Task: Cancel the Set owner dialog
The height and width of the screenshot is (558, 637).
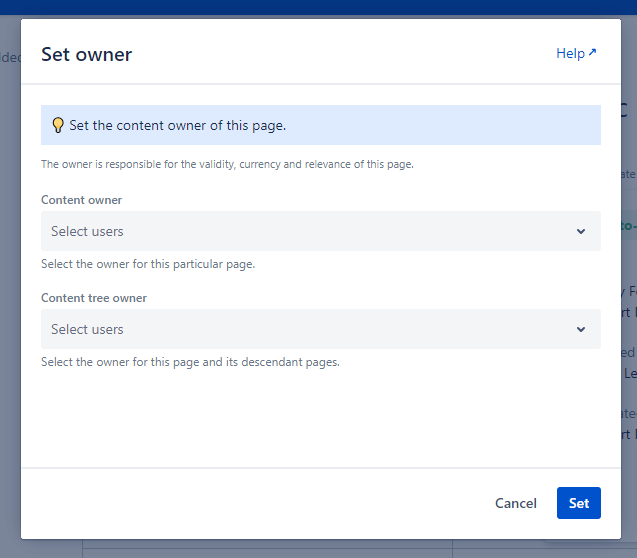Action: (x=516, y=503)
